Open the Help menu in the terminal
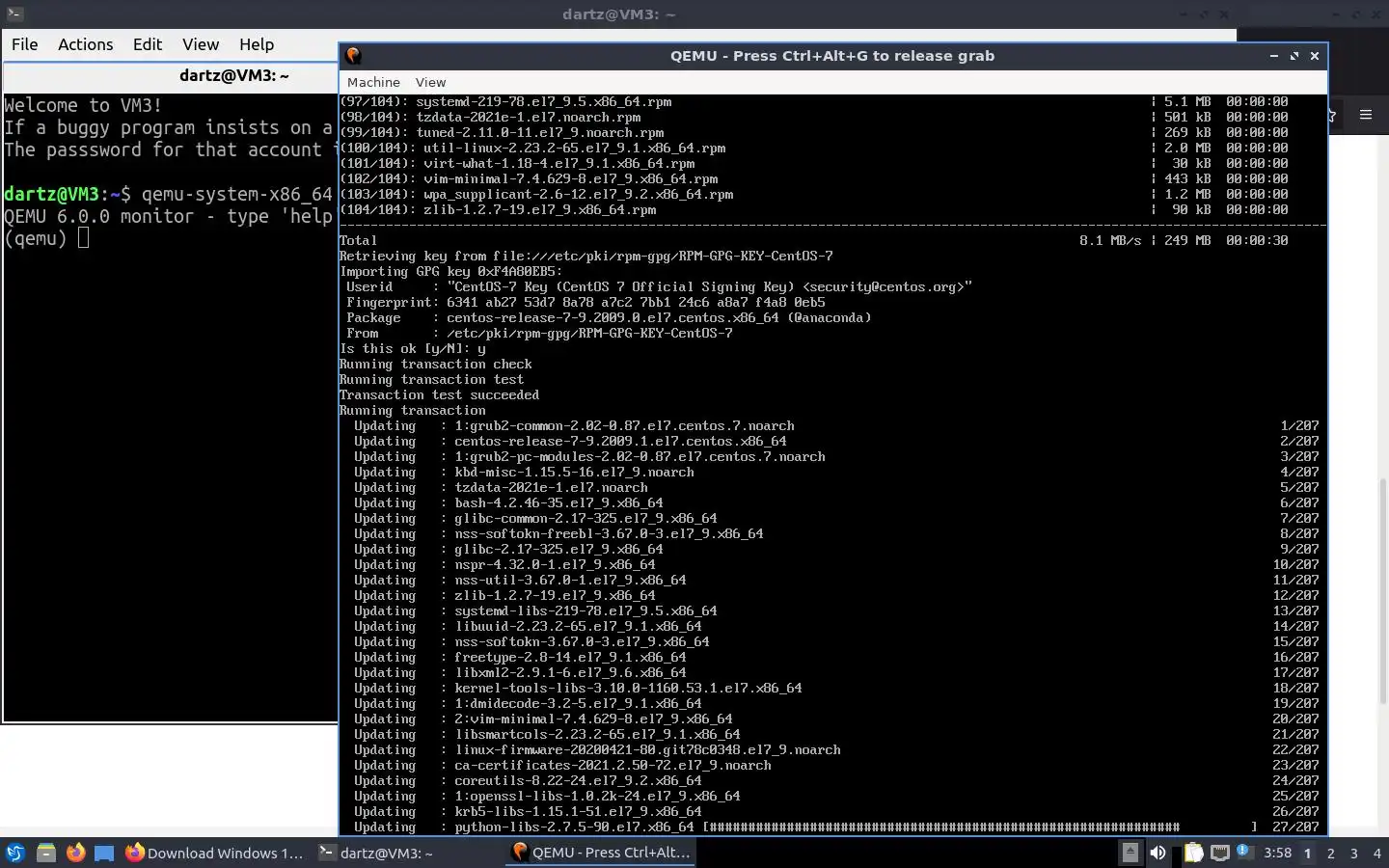This screenshot has width=1389, height=868. (257, 44)
